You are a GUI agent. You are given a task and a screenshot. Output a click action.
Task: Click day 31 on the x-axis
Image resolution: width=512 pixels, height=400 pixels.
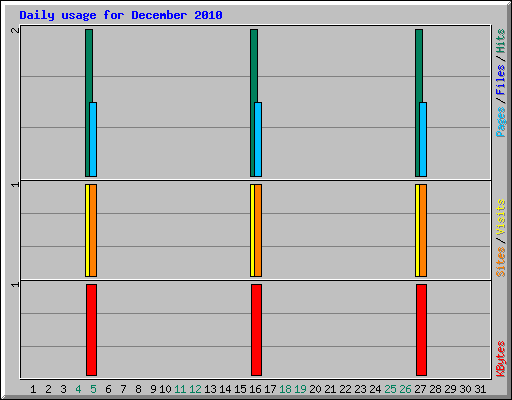tap(480, 389)
